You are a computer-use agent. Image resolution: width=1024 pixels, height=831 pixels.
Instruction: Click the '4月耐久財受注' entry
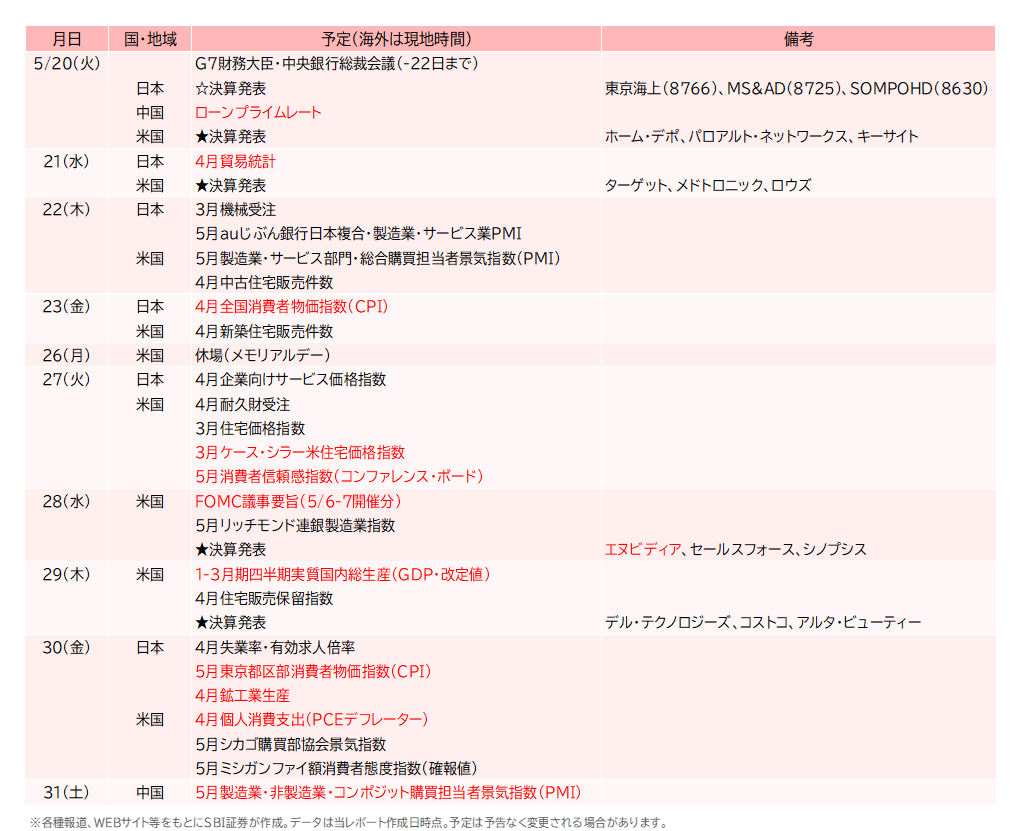[x=242, y=405]
